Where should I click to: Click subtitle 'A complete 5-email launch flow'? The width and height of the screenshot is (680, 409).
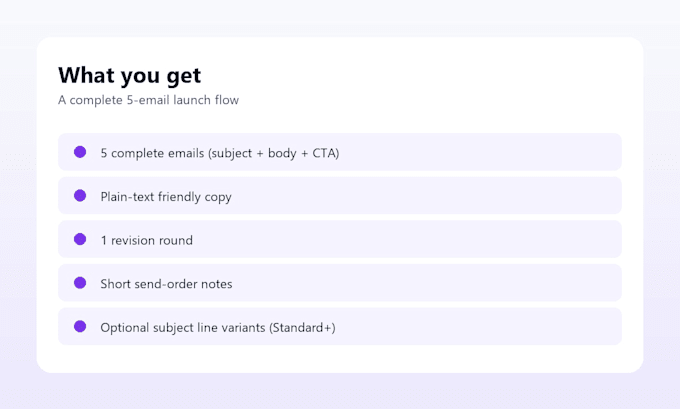click(x=148, y=100)
